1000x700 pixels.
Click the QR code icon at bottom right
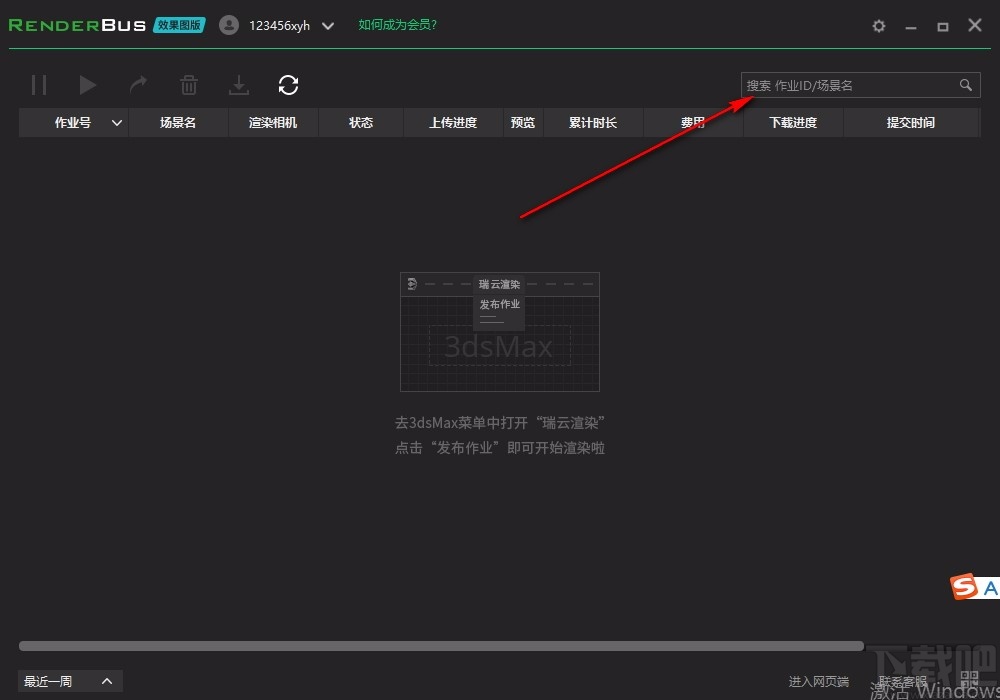969,679
